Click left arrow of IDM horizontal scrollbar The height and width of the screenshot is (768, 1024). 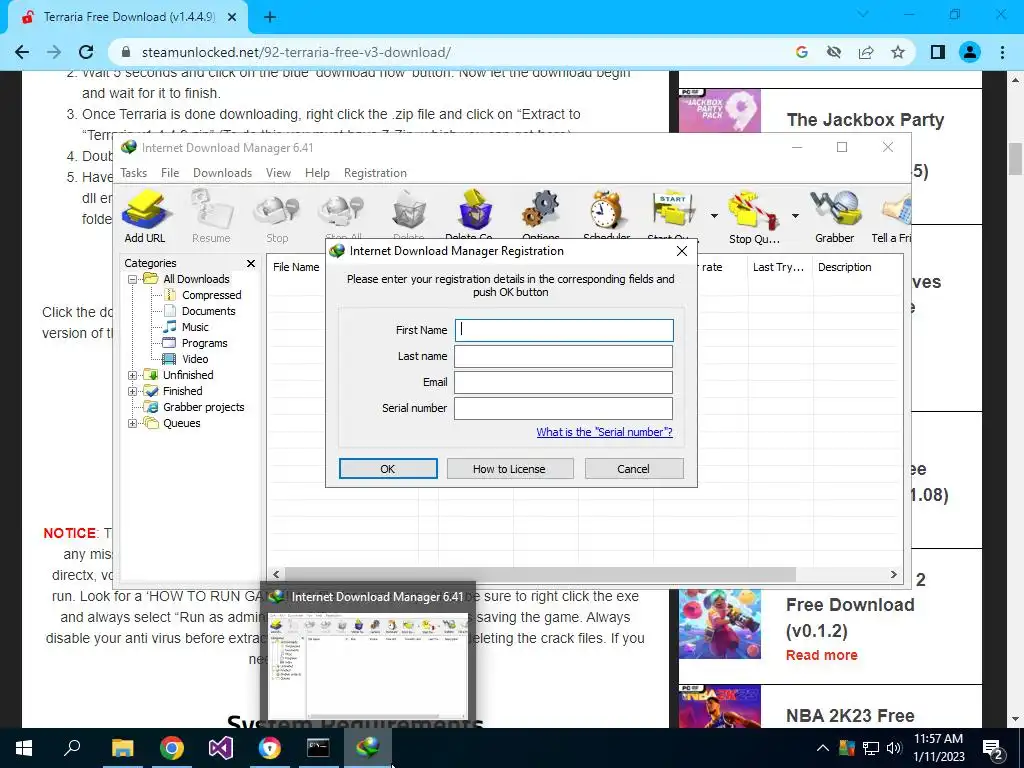point(276,575)
